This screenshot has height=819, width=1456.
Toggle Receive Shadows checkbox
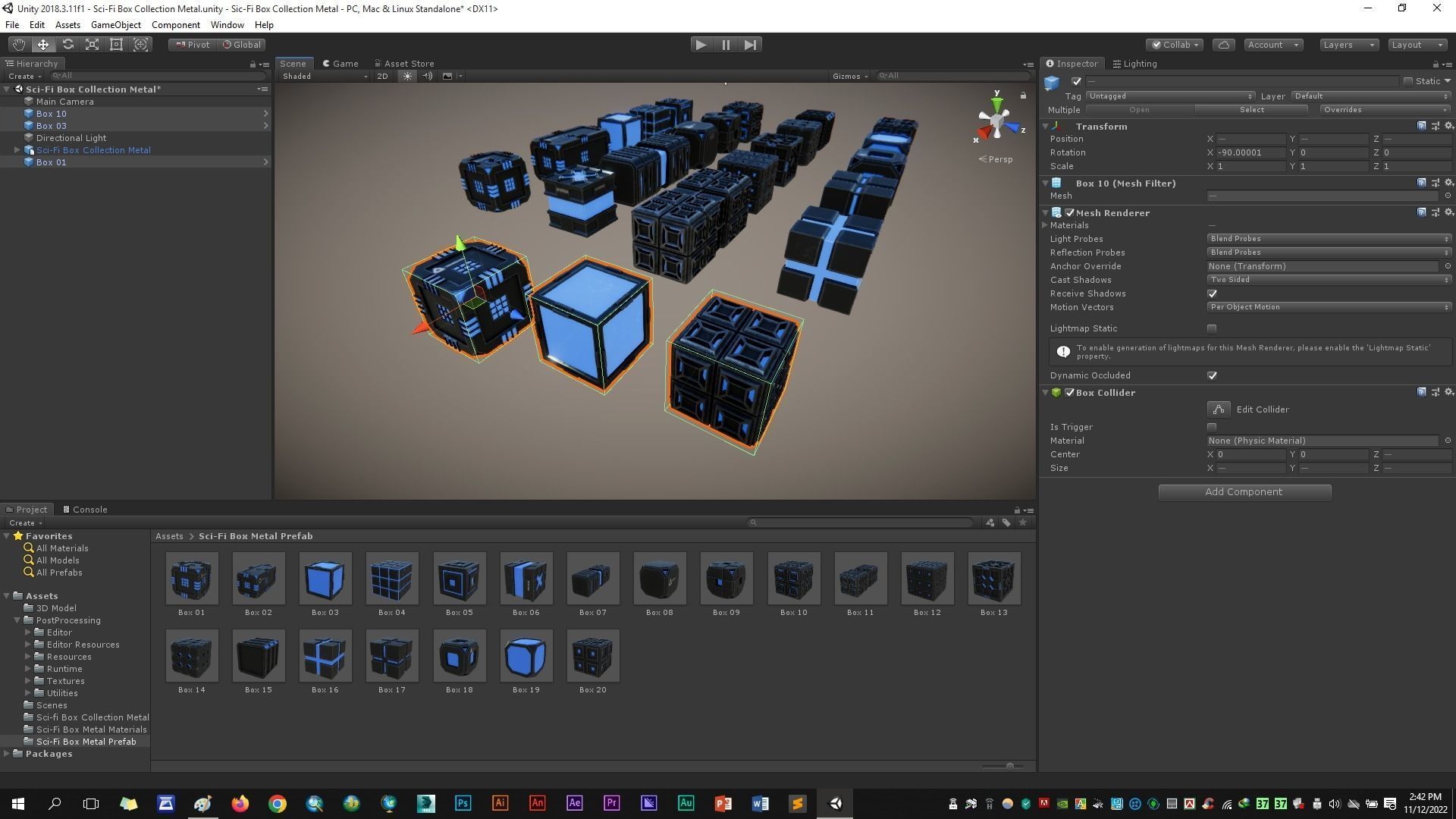point(1212,293)
